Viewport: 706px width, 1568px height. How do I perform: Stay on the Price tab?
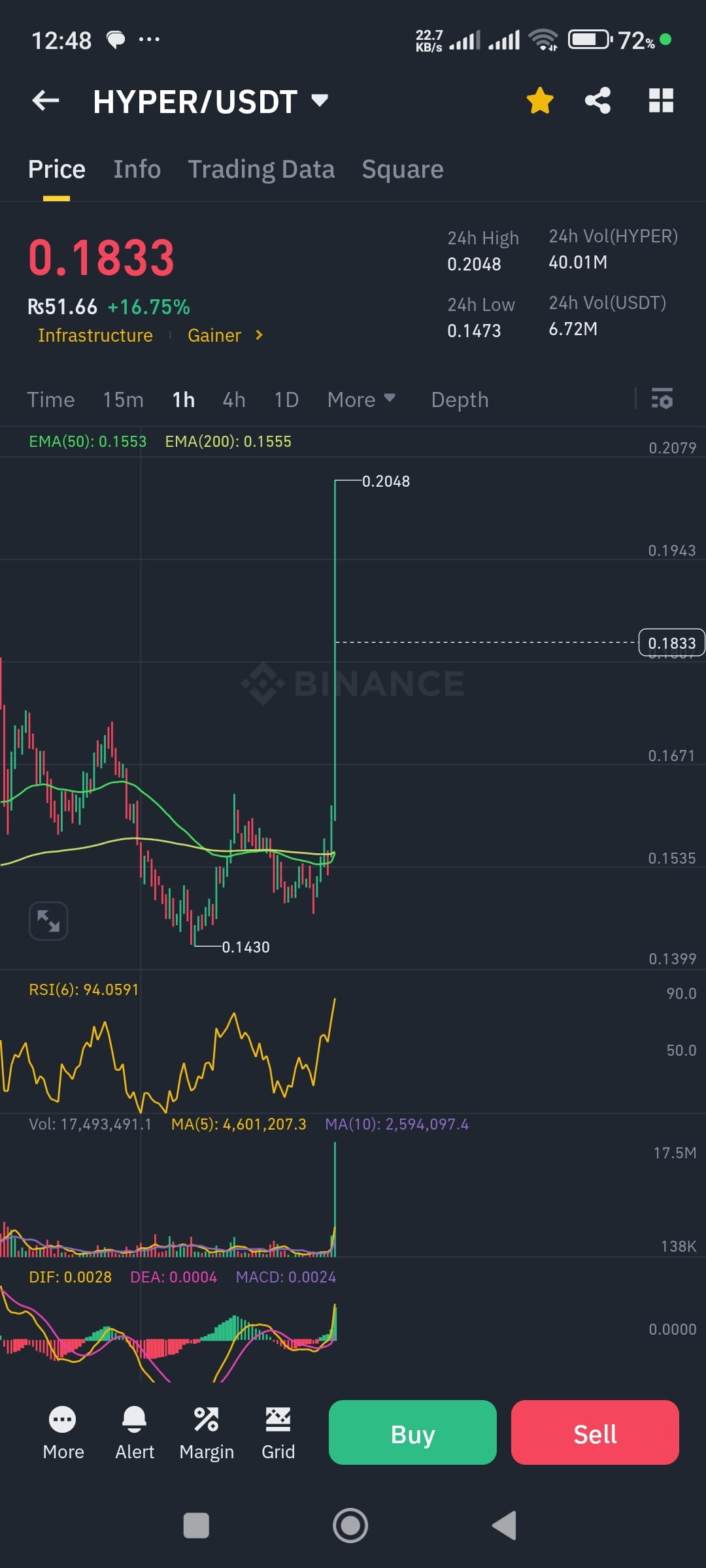57,169
